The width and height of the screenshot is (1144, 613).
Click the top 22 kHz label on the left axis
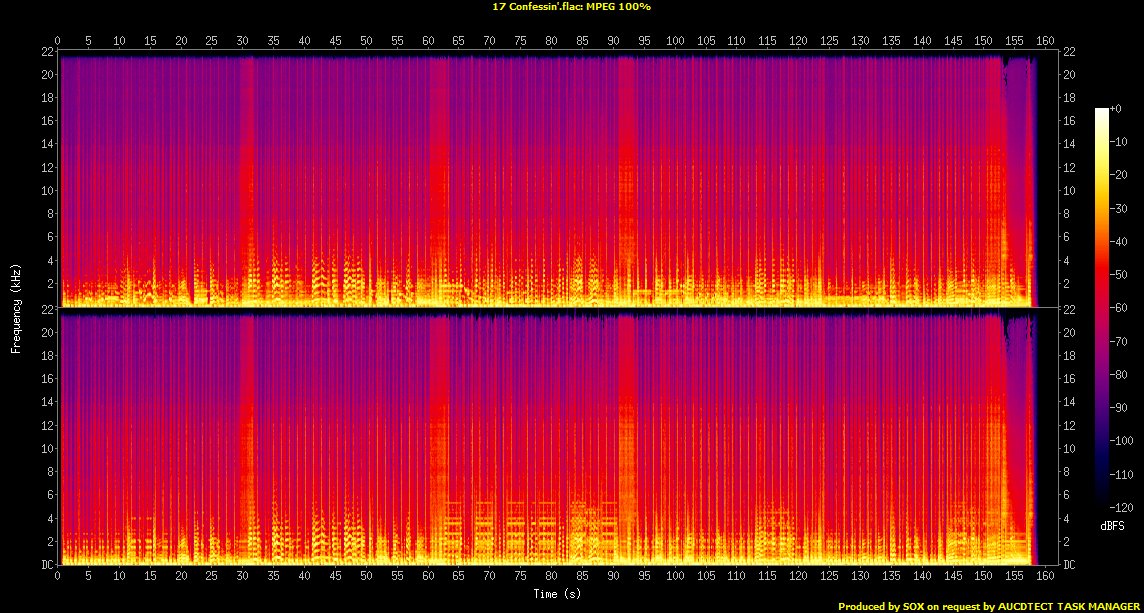(47, 52)
